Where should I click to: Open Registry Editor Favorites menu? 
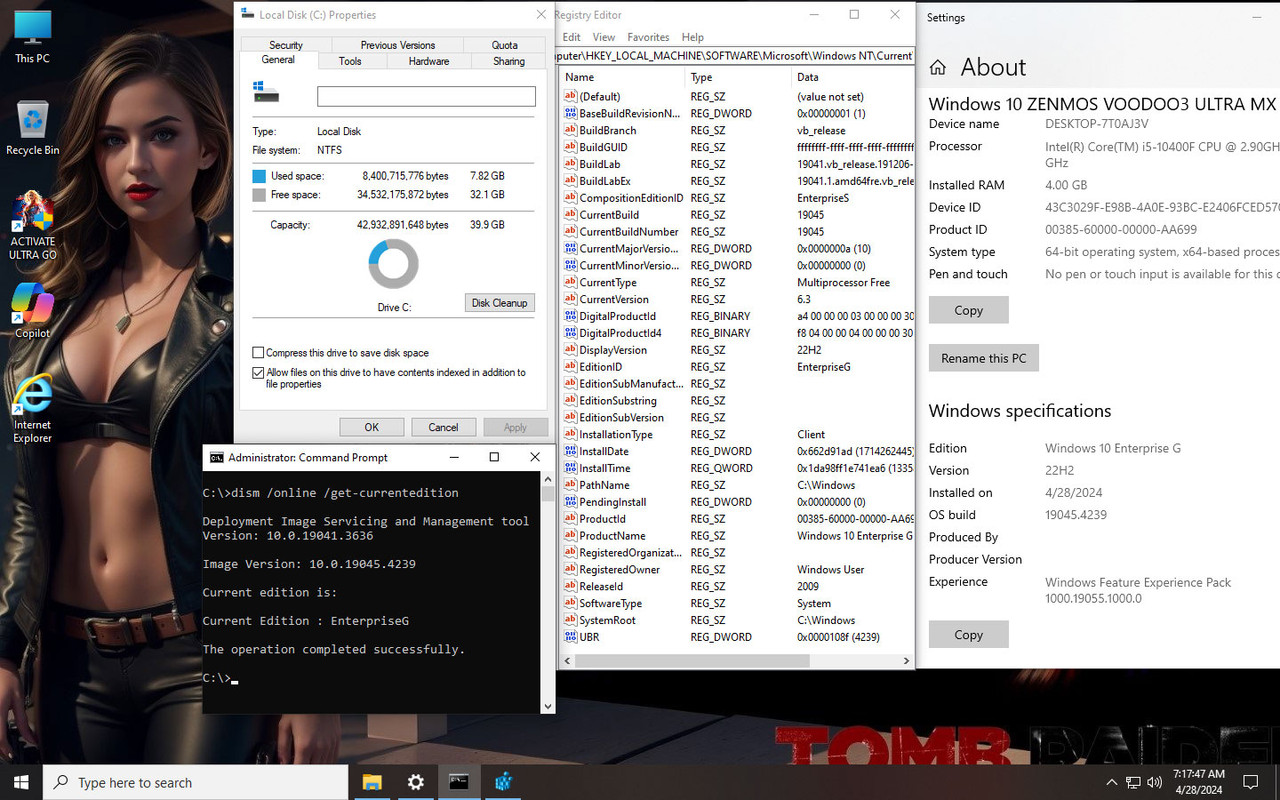pos(648,37)
